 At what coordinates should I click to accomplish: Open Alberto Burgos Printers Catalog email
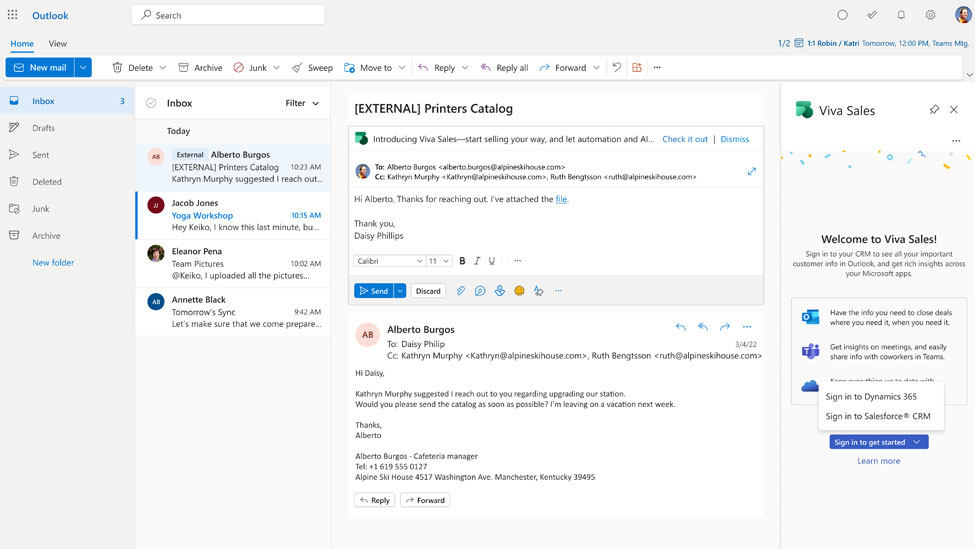tap(233, 167)
